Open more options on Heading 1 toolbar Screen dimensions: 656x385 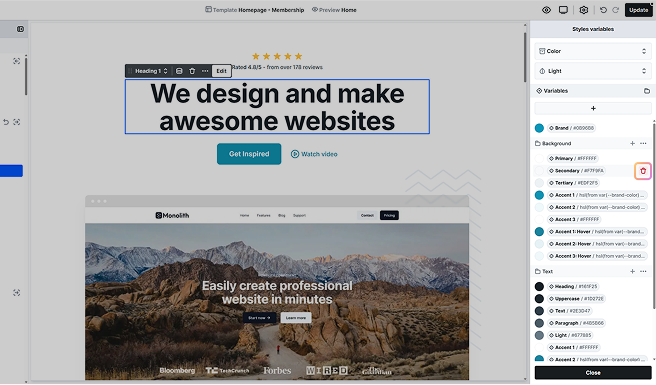pyautogui.click(x=205, y=71)
